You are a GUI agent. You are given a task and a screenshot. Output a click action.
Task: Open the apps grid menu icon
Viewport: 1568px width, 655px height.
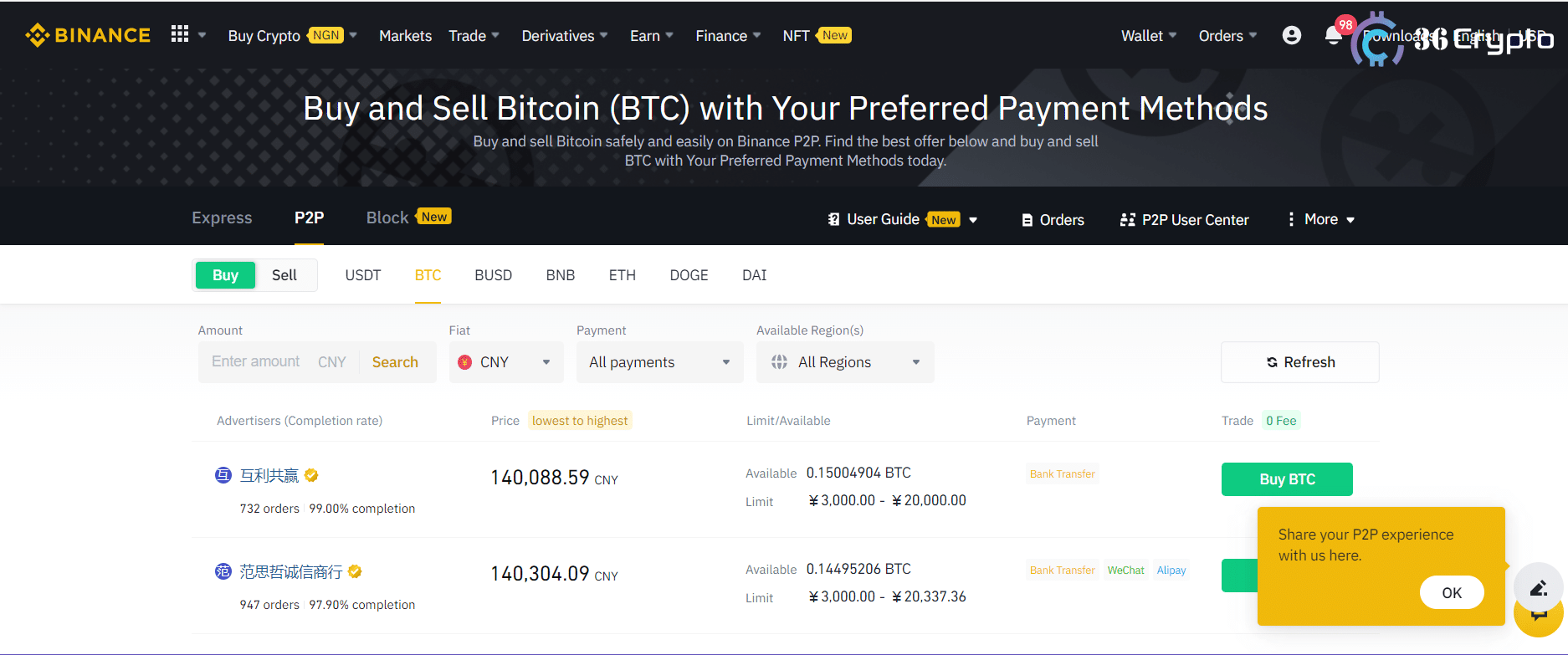(180, 34)
